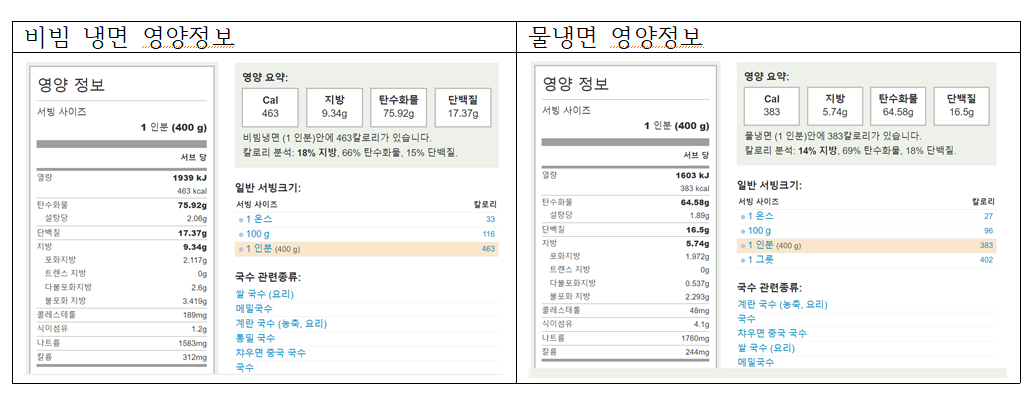Click the 나트륨 1583mg row
The width and height of the screenshot is (1031, 395).
122,343
